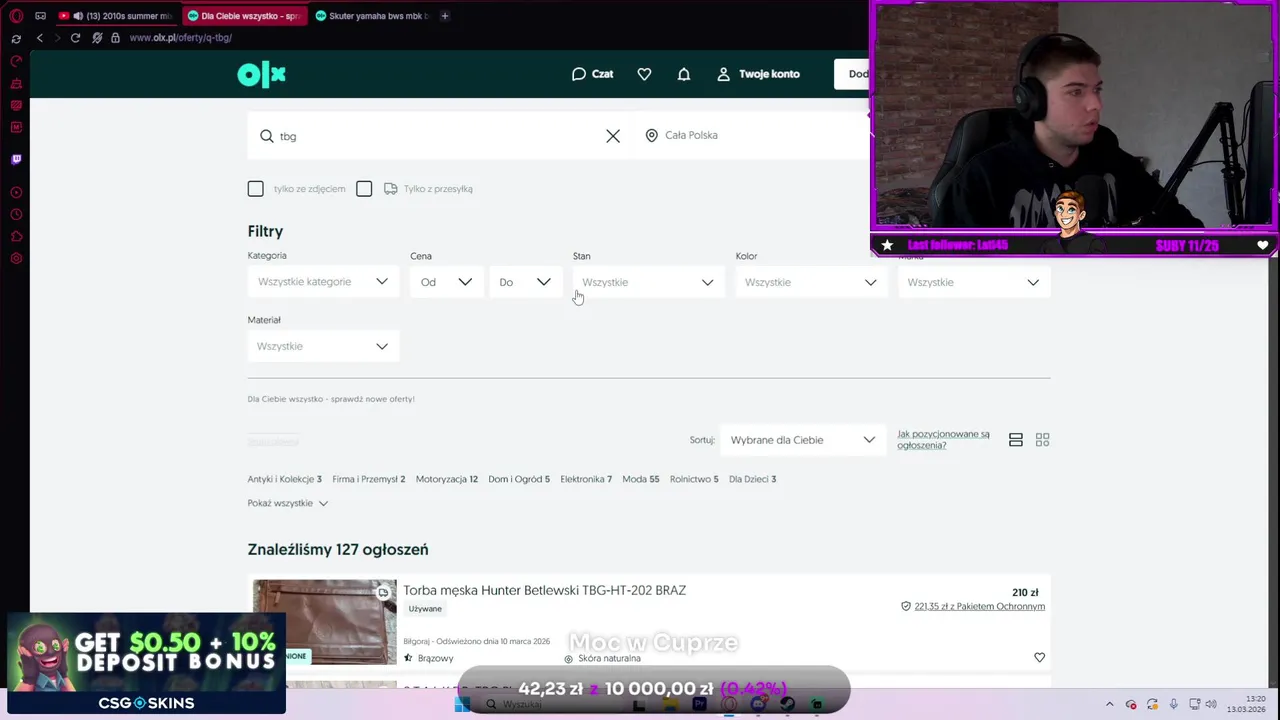Open '221,35 zł z Pakietem Ochronnym' link
Viewport: 1280px width, 720px height.
point(979,606)
